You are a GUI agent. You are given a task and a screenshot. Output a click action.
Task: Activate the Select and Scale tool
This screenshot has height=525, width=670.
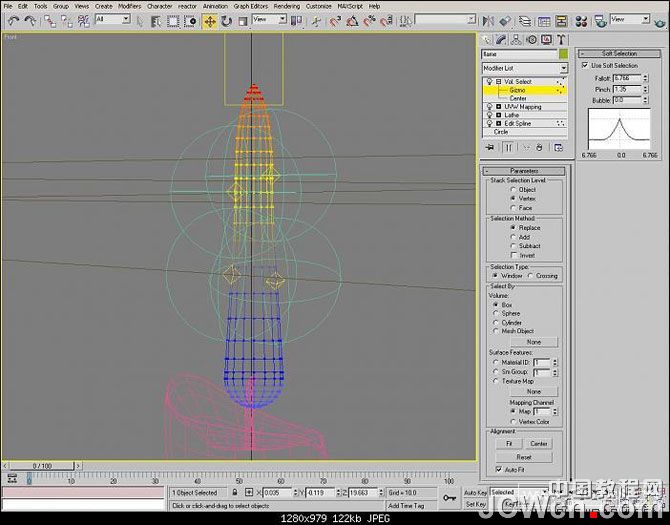243,21
